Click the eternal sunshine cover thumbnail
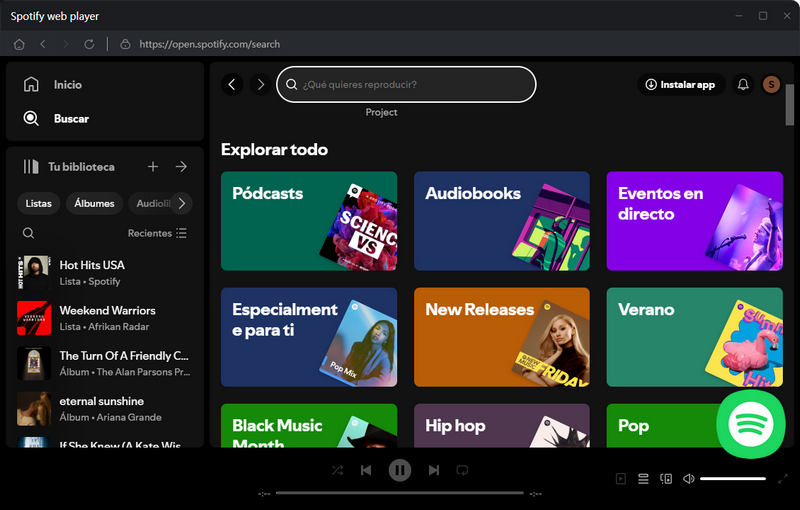800x510 pixels. click(x=34, y=409)
